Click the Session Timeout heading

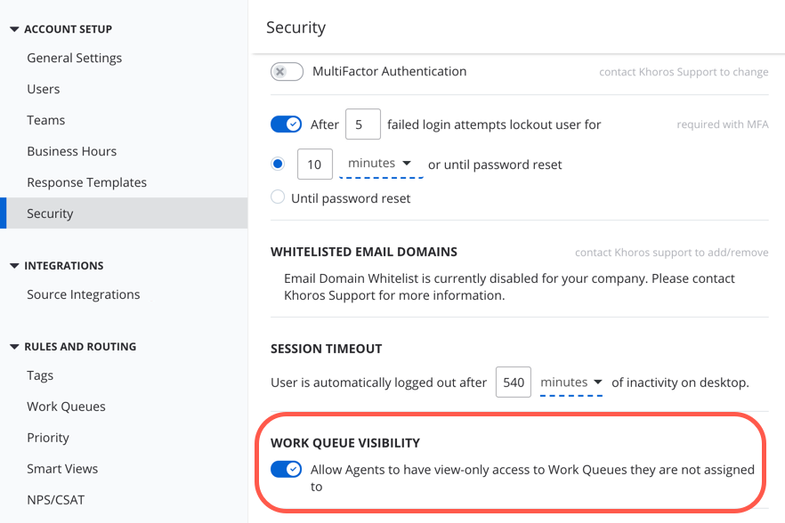326,349
